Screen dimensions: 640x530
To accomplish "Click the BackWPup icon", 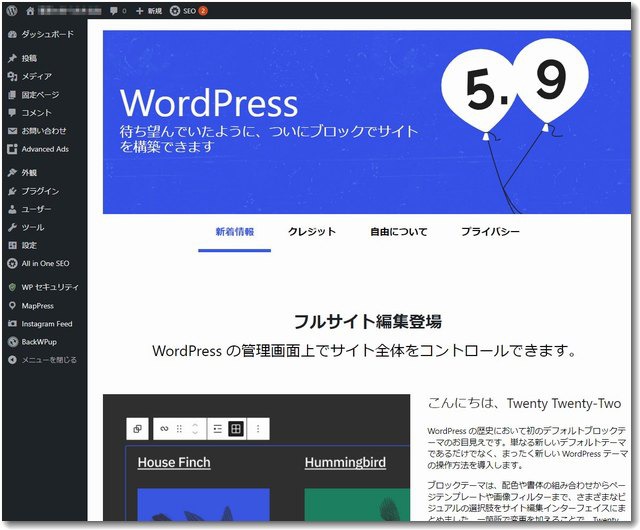I will tap(13, 342).
